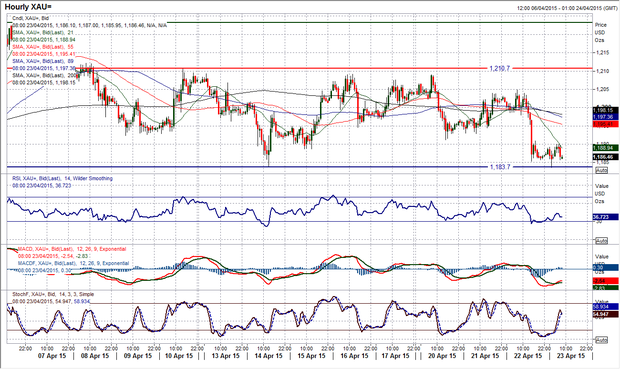Click the Cndl XAU= Bid legend label
Viewport: 620px width, 369px height.
click(x=30, y=18)
